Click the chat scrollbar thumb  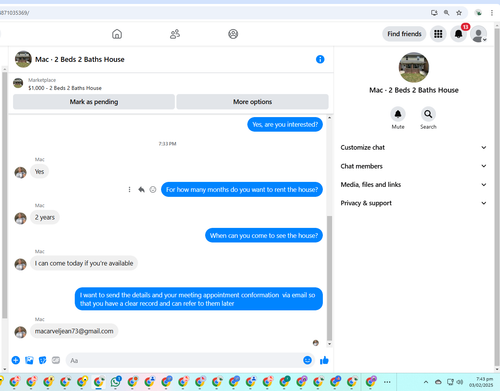(x=329, y=278)
